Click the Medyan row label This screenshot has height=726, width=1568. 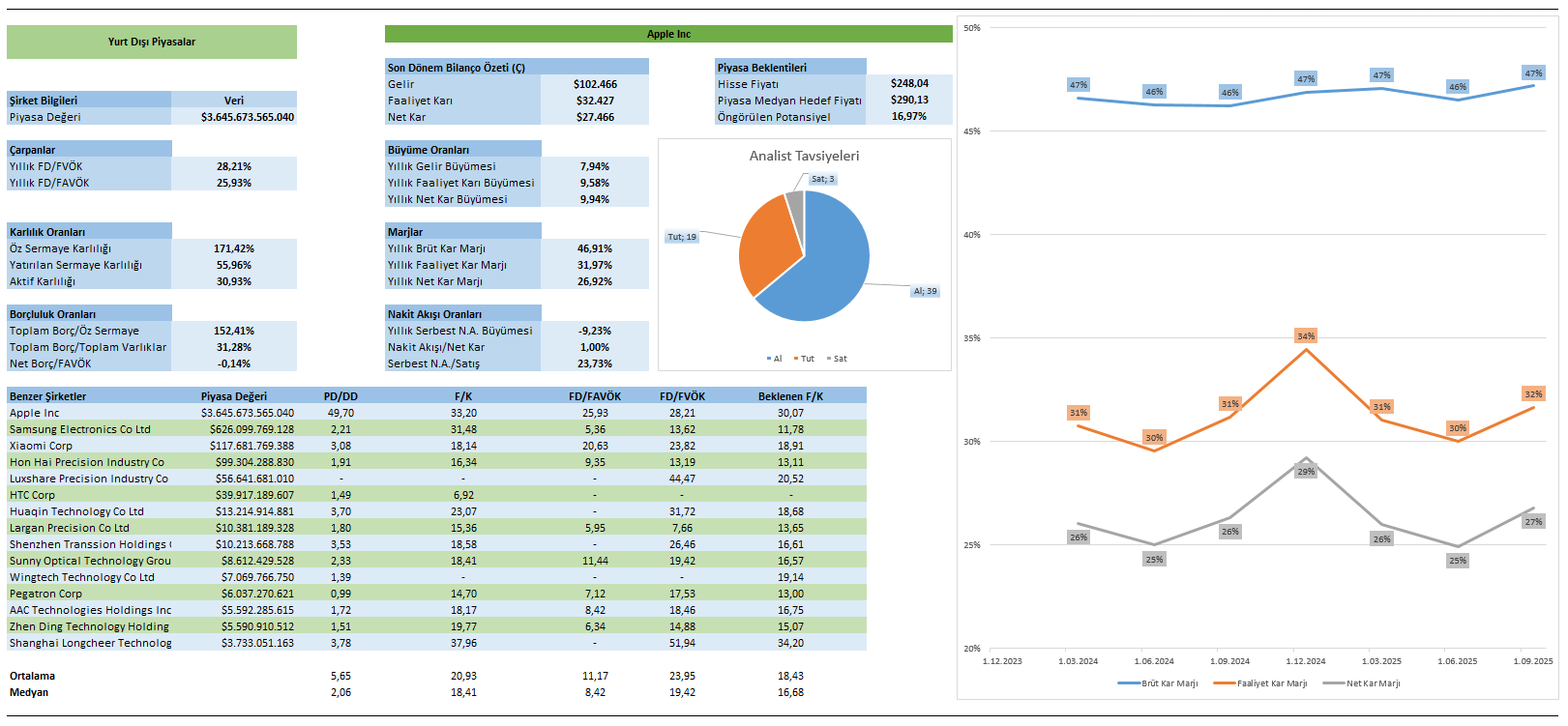29,692
